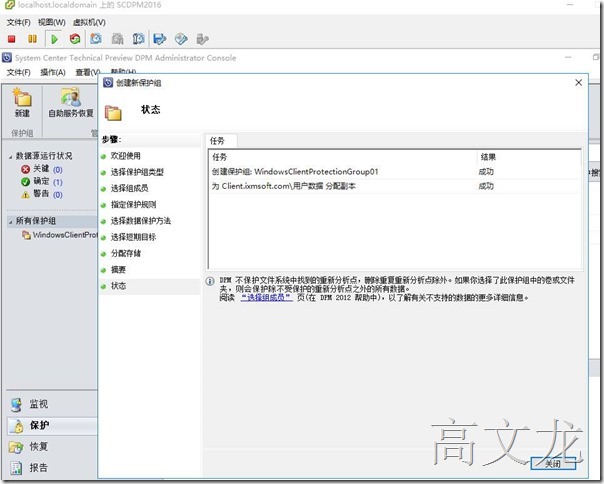Select the 关键 (0) status item
604x484 pixels.
pos(42,169)
